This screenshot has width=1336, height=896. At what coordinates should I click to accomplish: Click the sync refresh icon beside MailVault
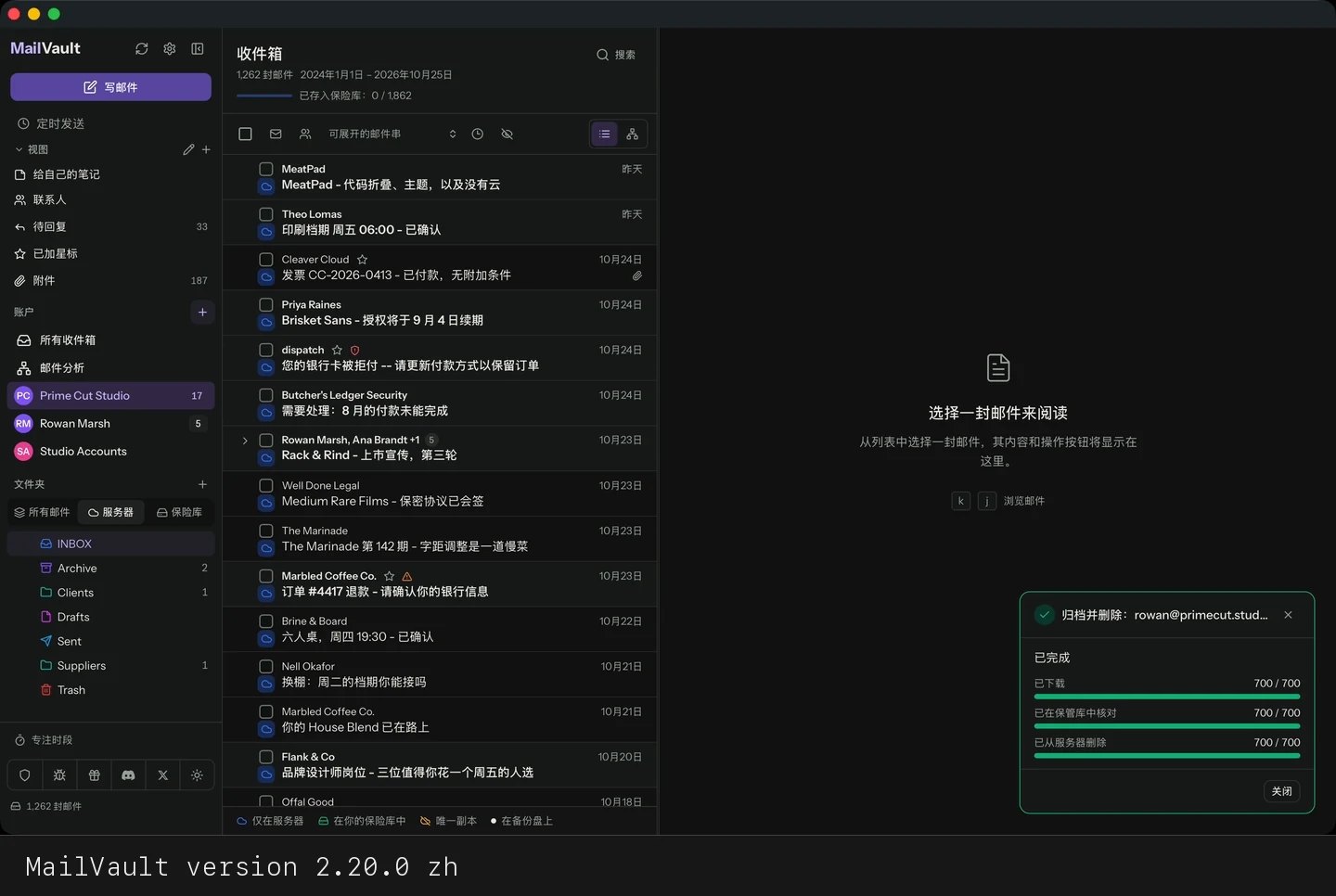(141, 48)
